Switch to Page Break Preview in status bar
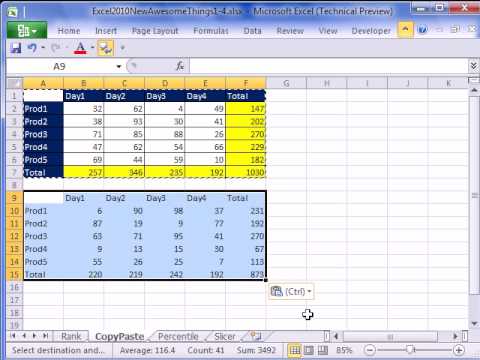This screenshot has width=480, height=360. pos(323,350)
